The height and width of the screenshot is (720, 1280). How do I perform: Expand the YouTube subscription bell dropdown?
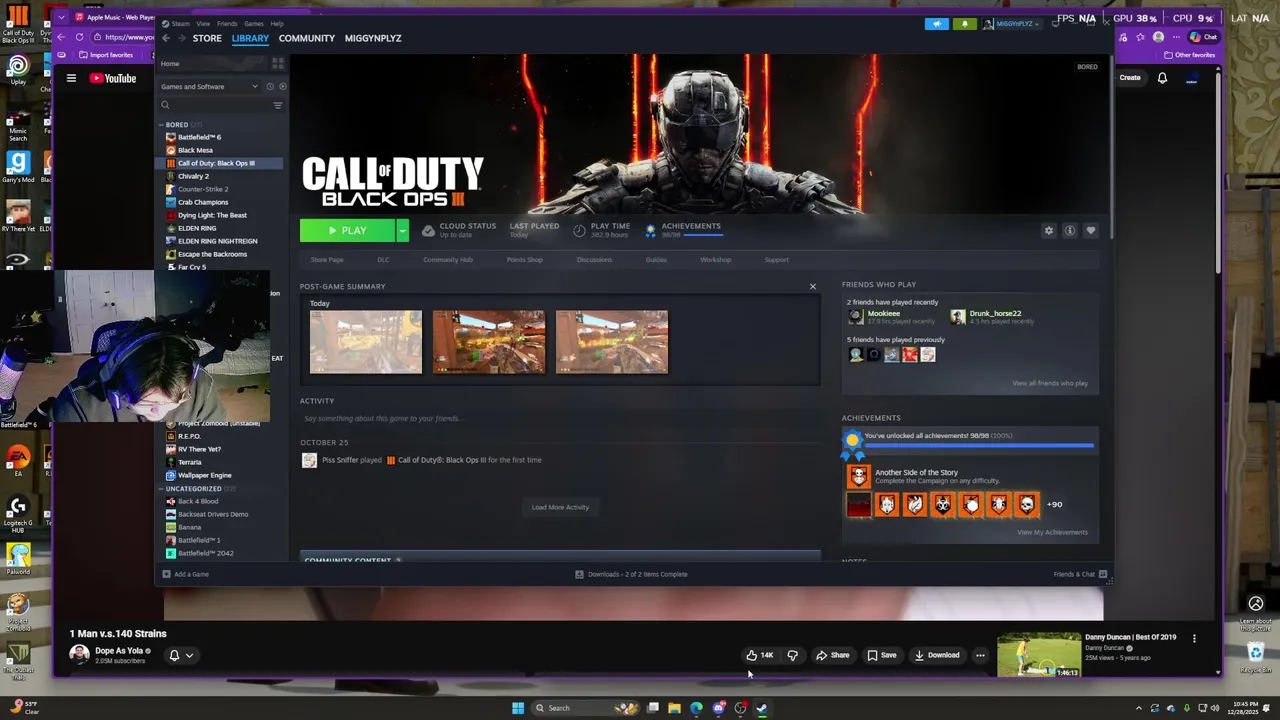(181, 656)
